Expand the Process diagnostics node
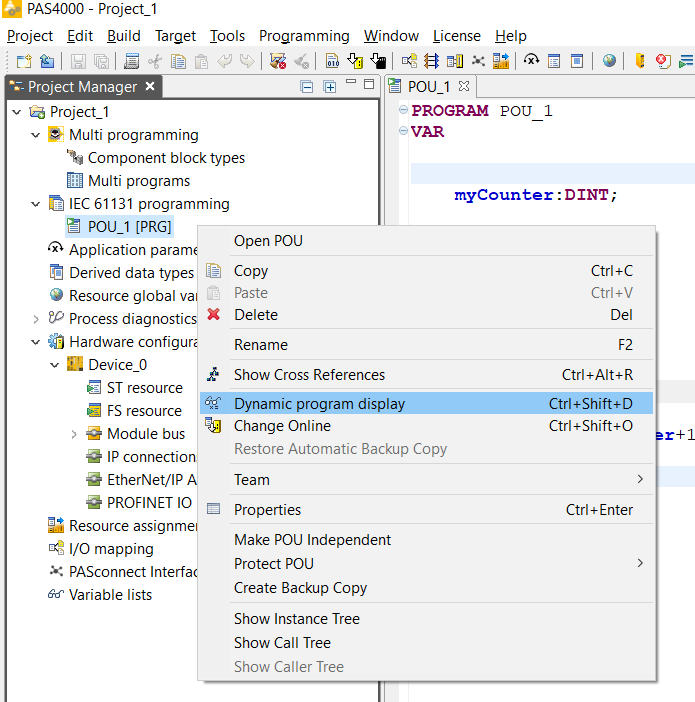The image size is (695, 702). coord(36,319)
